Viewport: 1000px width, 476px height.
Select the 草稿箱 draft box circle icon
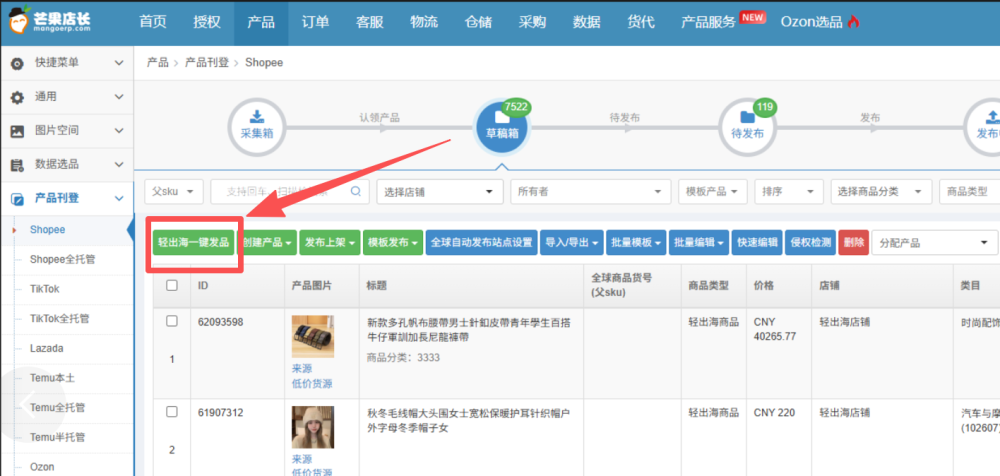pos(502,128)
